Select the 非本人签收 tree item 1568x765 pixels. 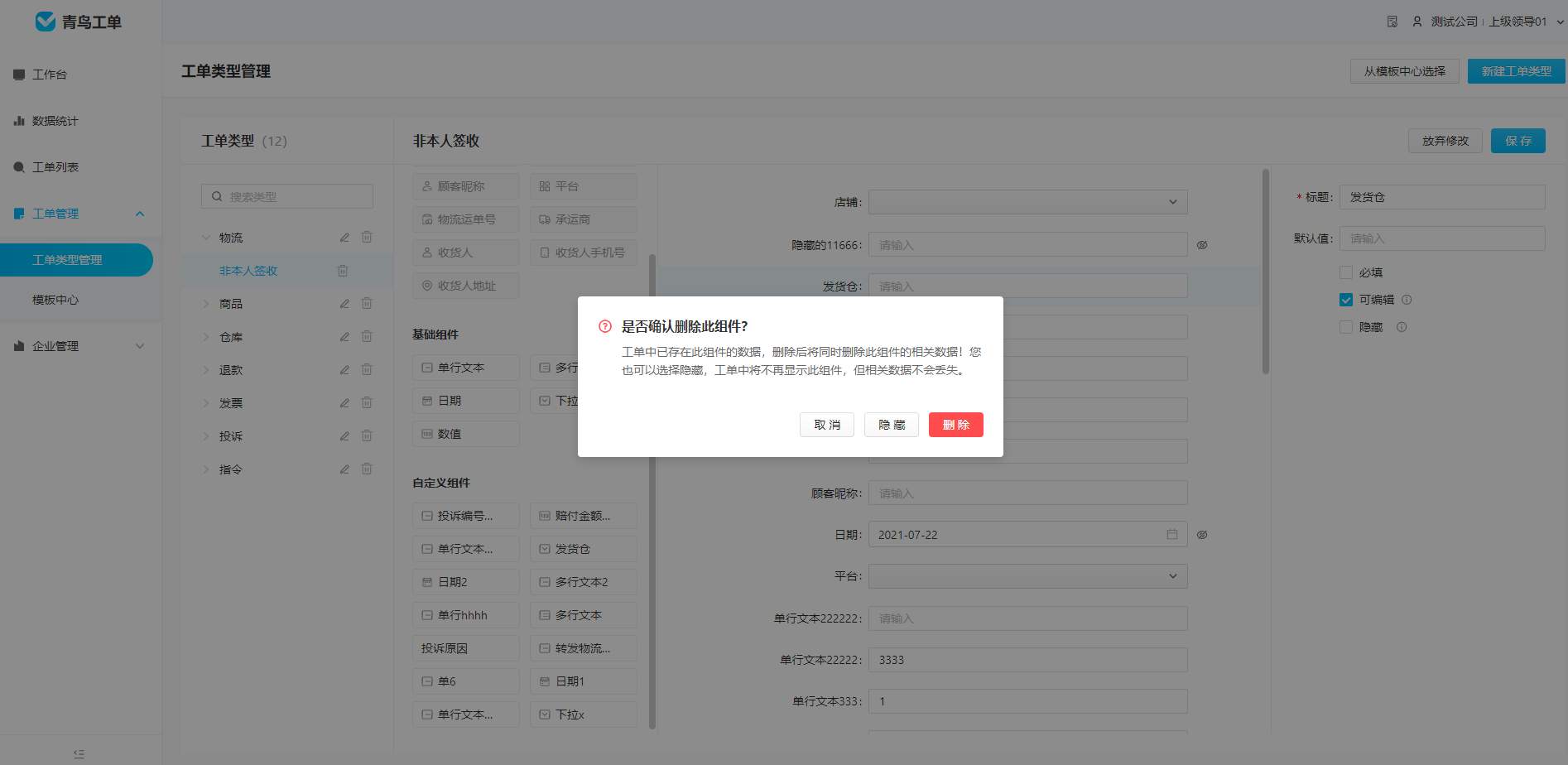(x=248, y=271)
